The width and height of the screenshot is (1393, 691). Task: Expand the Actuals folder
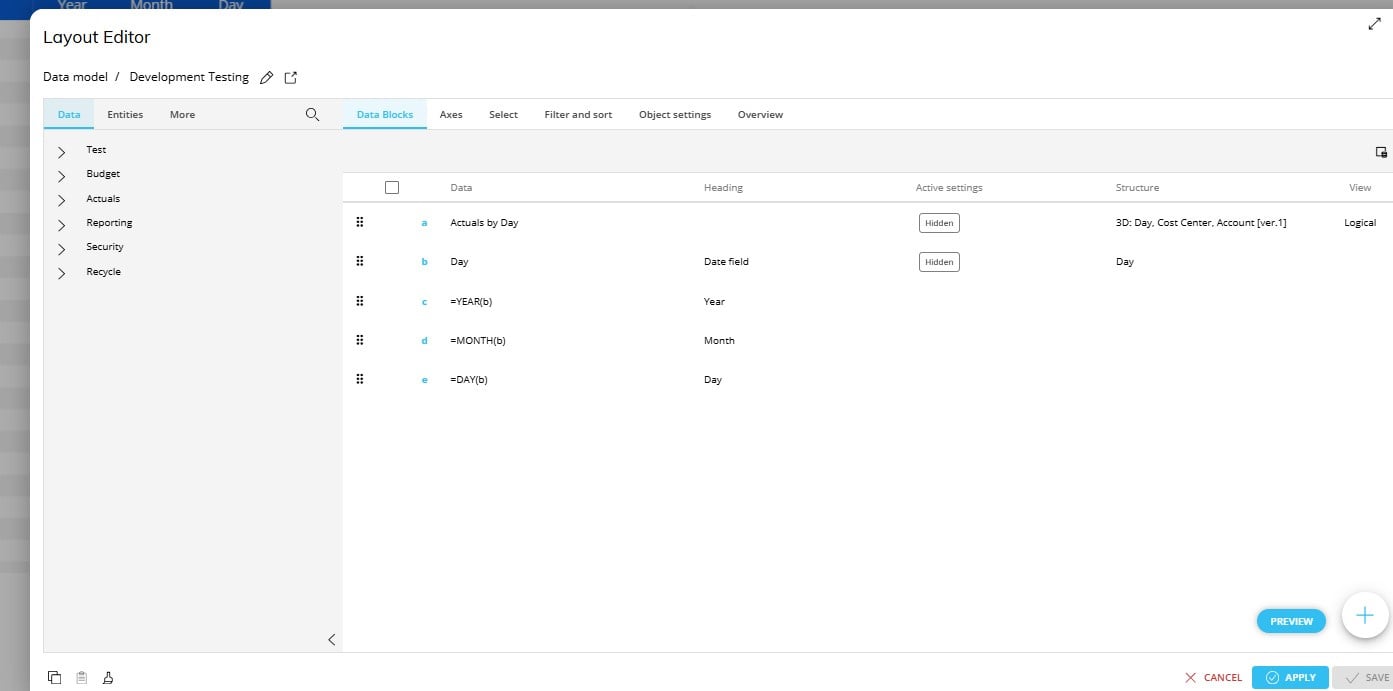click(x=62, y=201)
